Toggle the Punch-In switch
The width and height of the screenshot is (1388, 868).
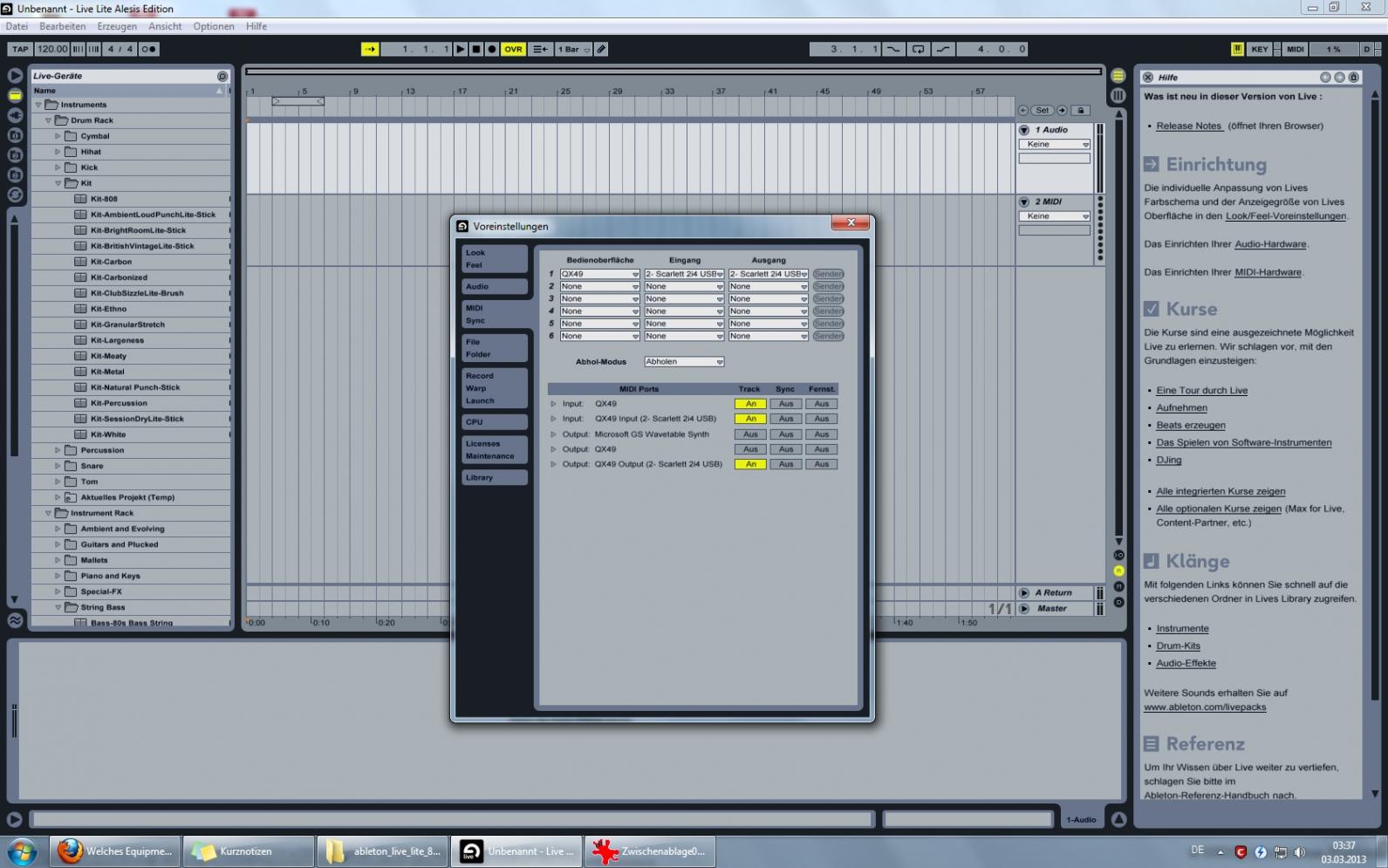click(893, 49)
